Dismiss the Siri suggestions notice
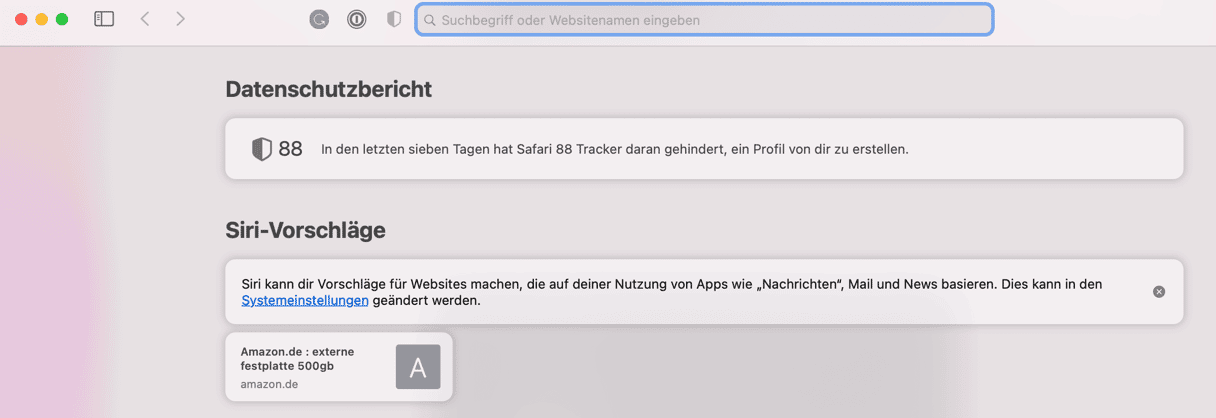This screenshot has height=418, width=1216. pos(1159,292)
